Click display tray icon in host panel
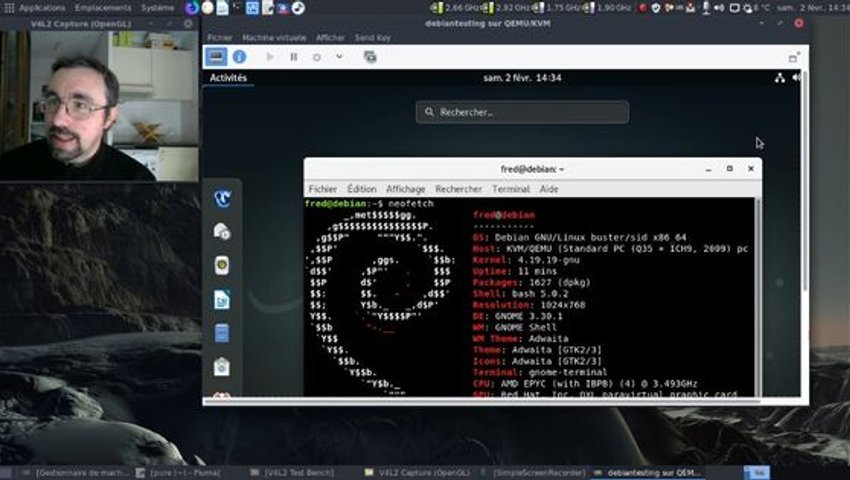The height and width of the screenshot is (480, 850). (x=735, y=8)
